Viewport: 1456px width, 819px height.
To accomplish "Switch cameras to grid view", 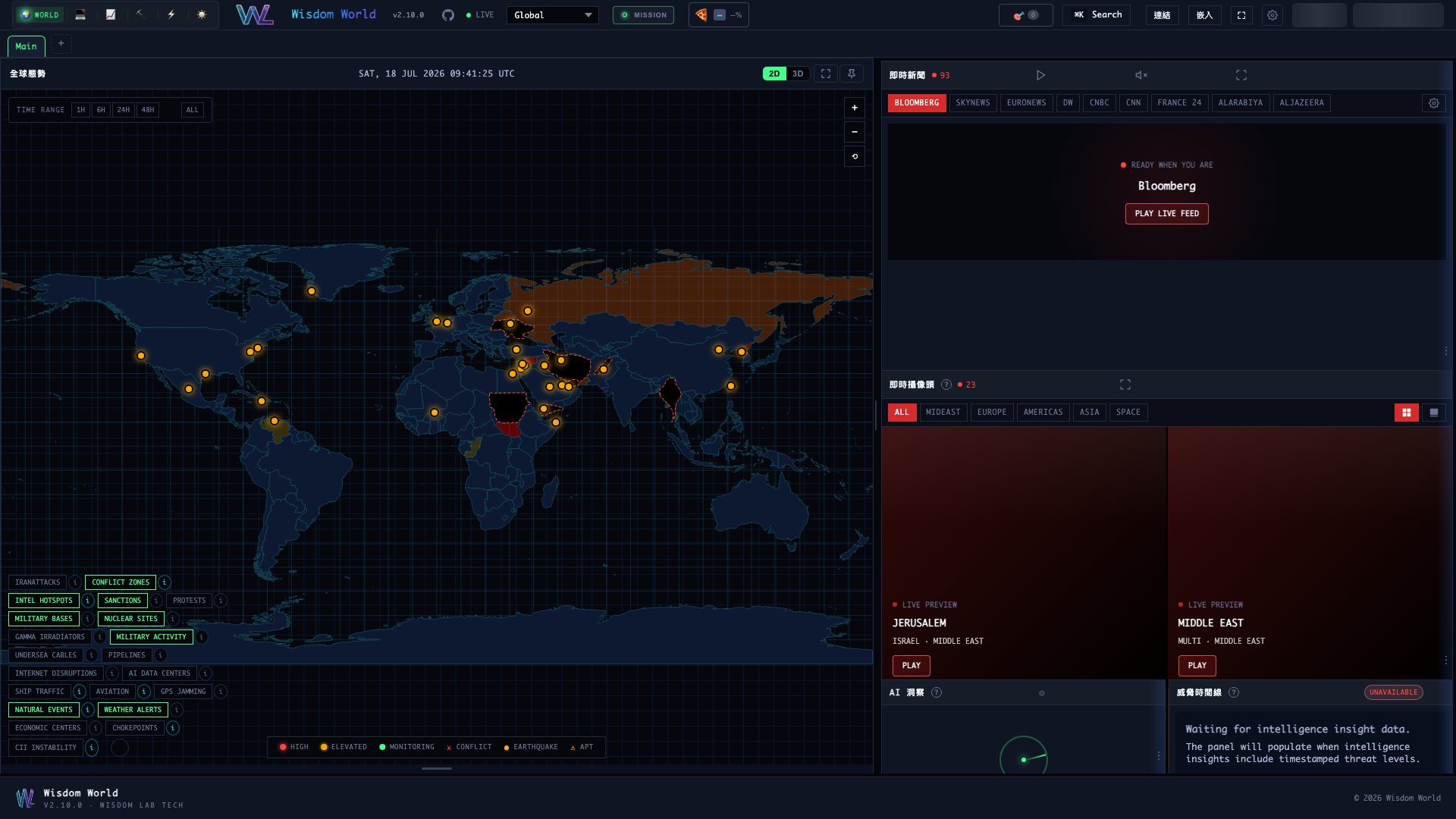I will 1407,413.
